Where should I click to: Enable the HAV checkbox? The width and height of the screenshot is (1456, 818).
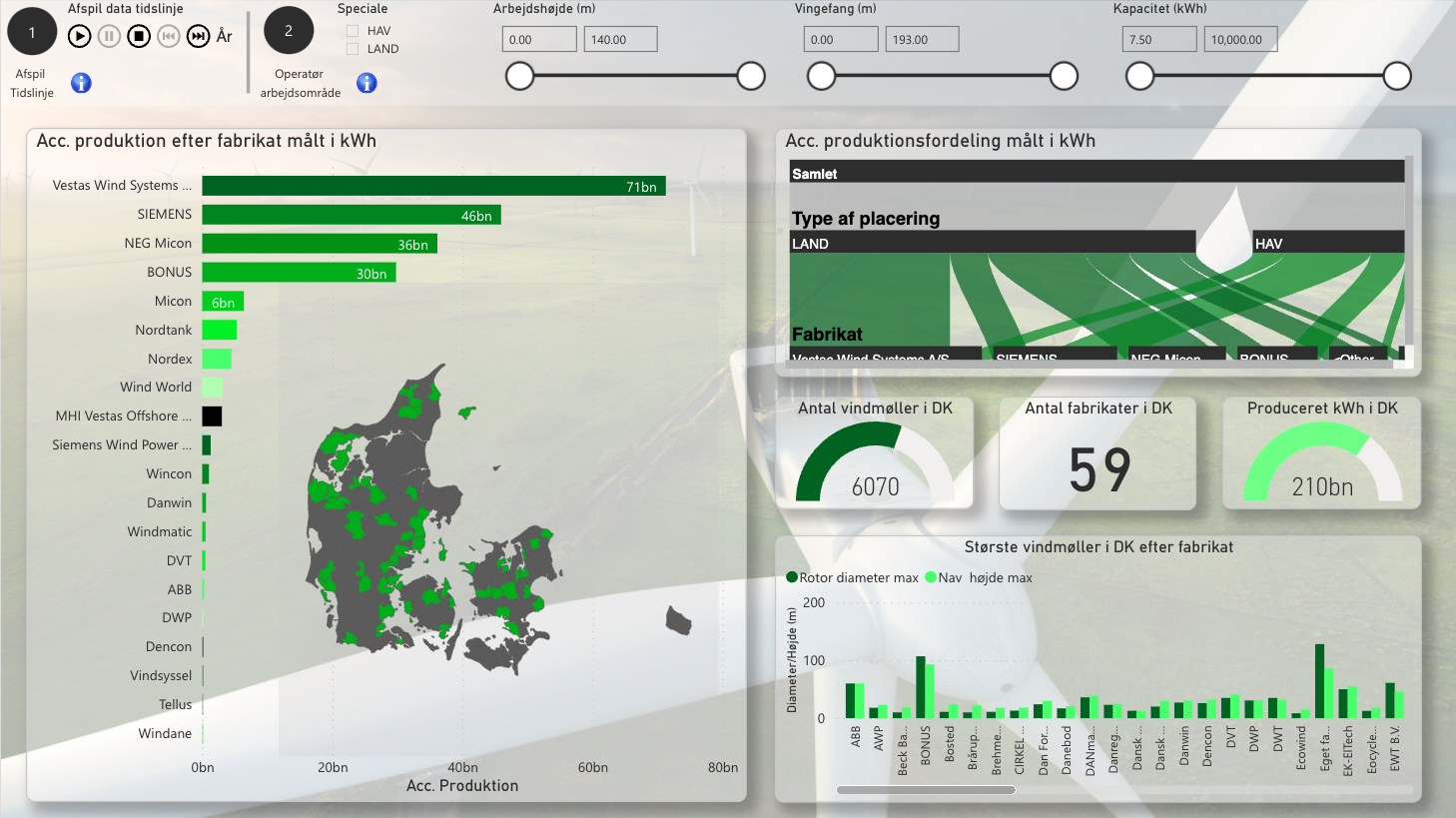point(353,31)
